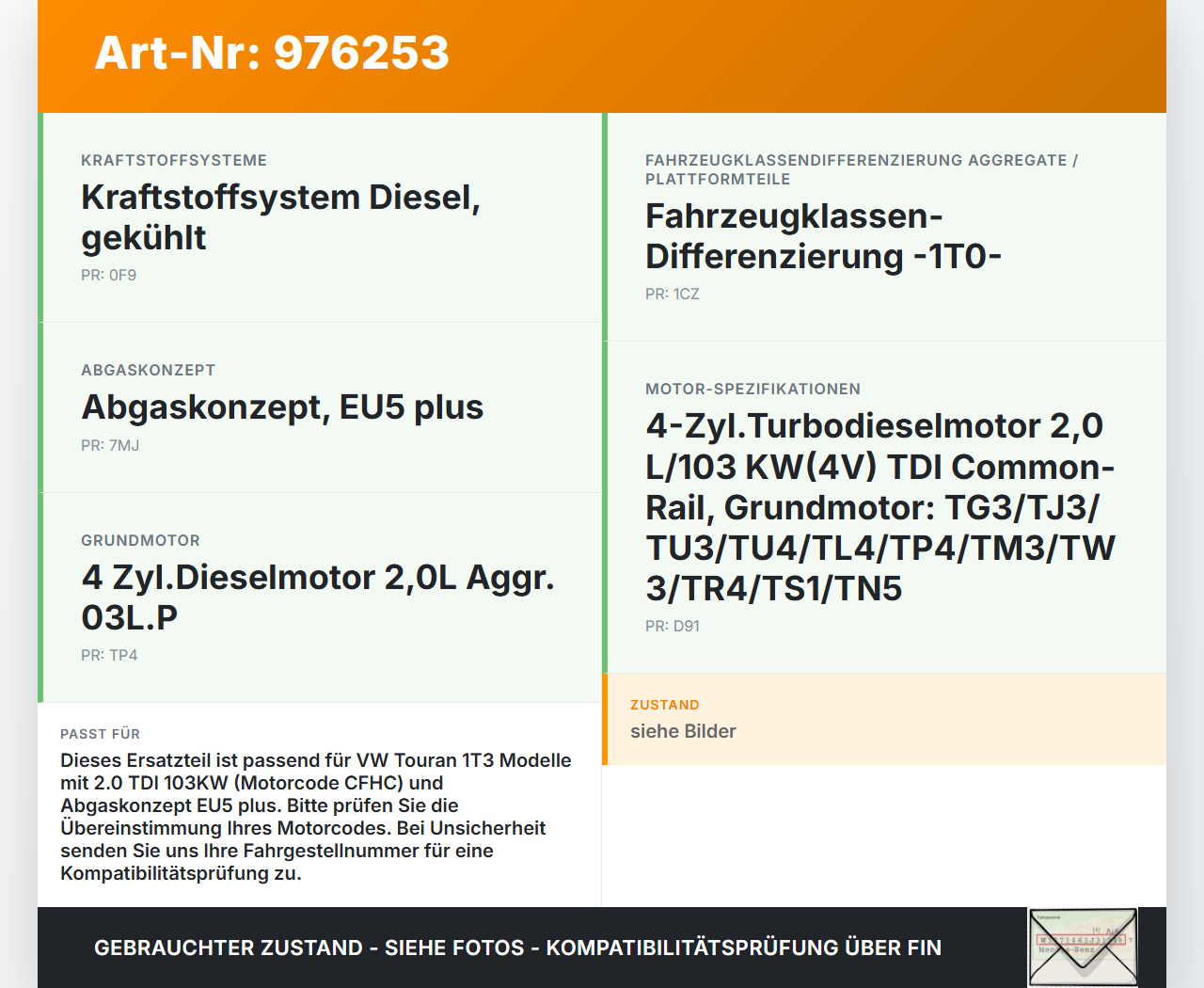
Task: Click the 'GEBRAUCHTER ZUSTAND - SIEHE FOTOS' footer text
Action: click(x=517, y=948)
